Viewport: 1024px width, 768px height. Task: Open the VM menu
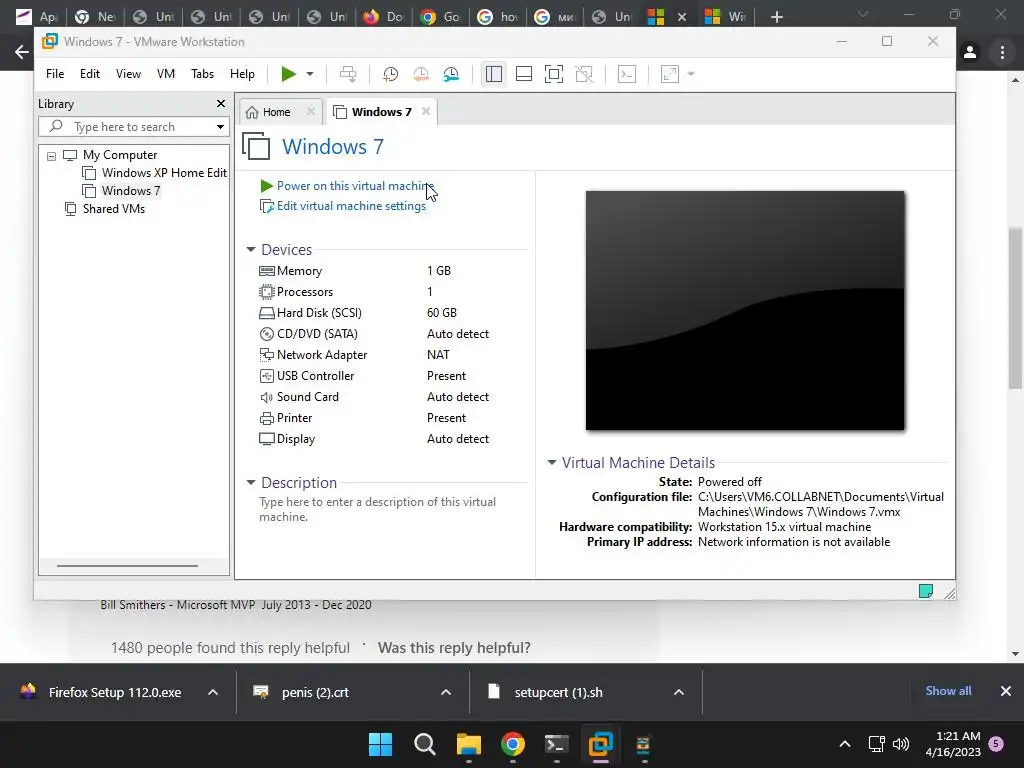[x=166, y=74]
